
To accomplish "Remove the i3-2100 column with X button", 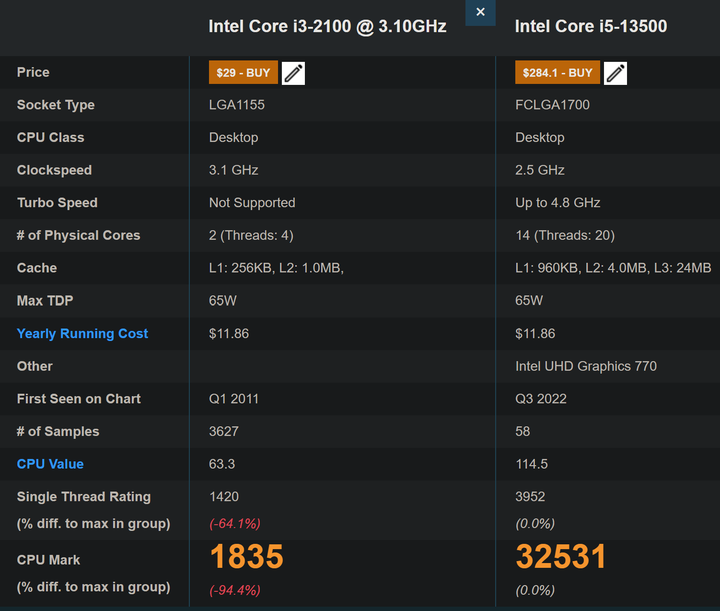I will [x=480, y=12].
